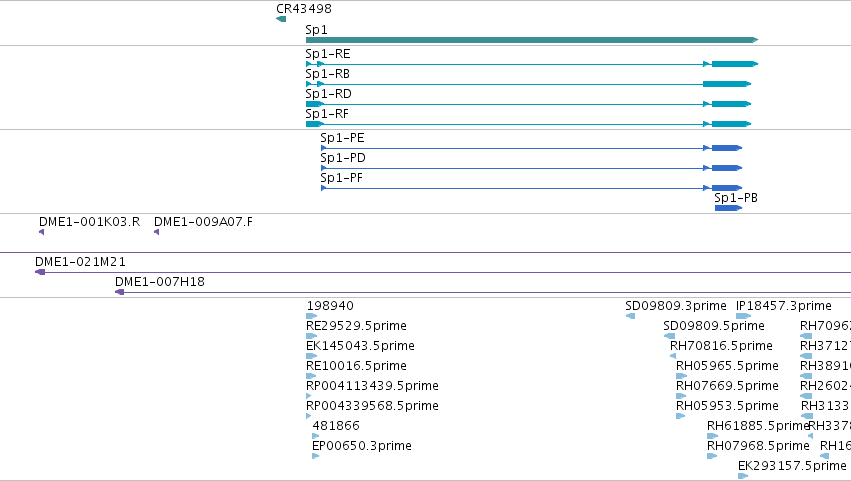Click the DME1-009A07.F label
Image resolution: width=851 pixels, height=481 pixels.
click(x=204, y=222)
